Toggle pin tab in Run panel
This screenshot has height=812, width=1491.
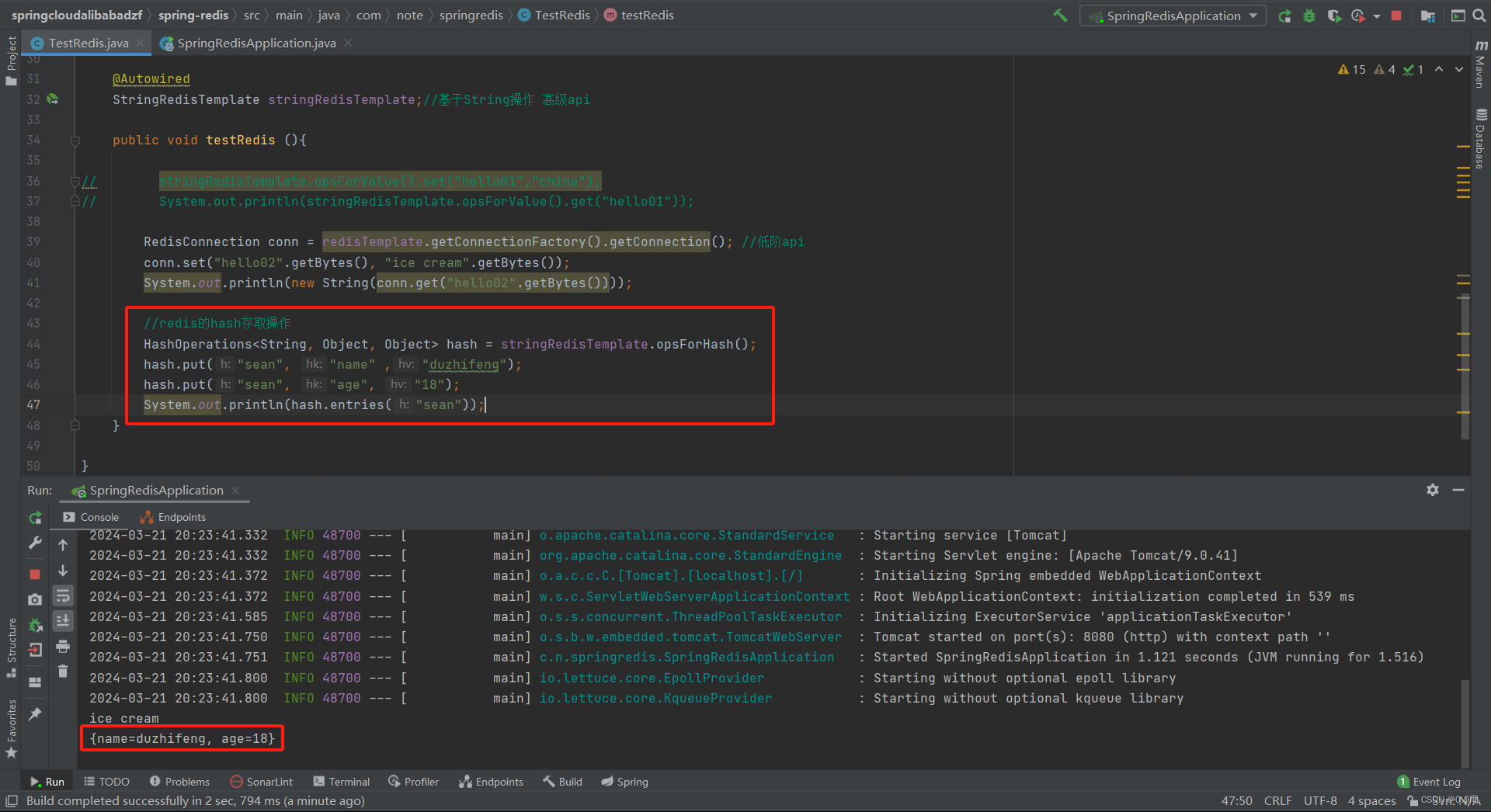(35, 714)
